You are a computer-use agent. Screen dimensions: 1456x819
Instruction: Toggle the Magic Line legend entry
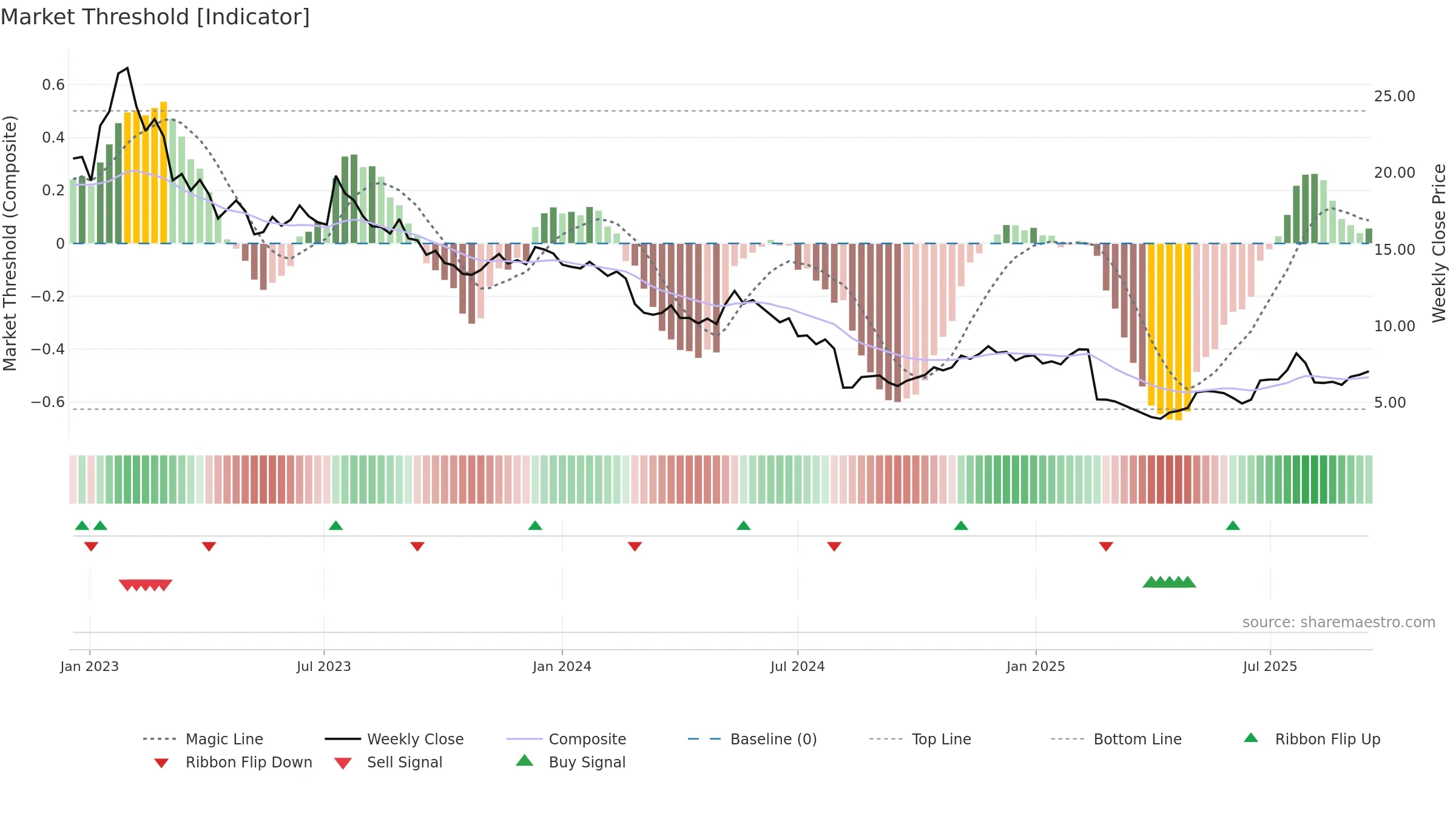(203, 739)
